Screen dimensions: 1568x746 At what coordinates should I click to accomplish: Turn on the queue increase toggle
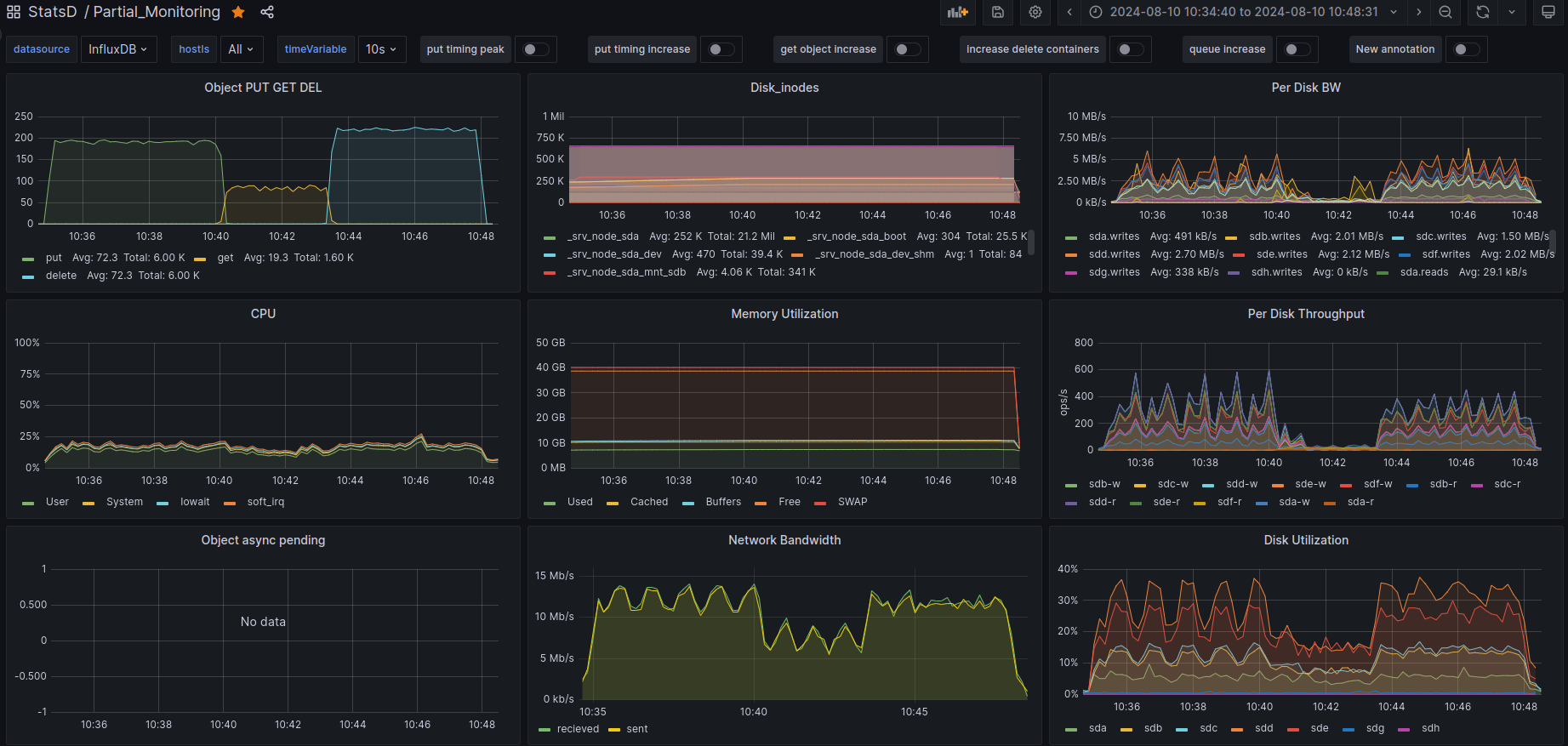1297,49
